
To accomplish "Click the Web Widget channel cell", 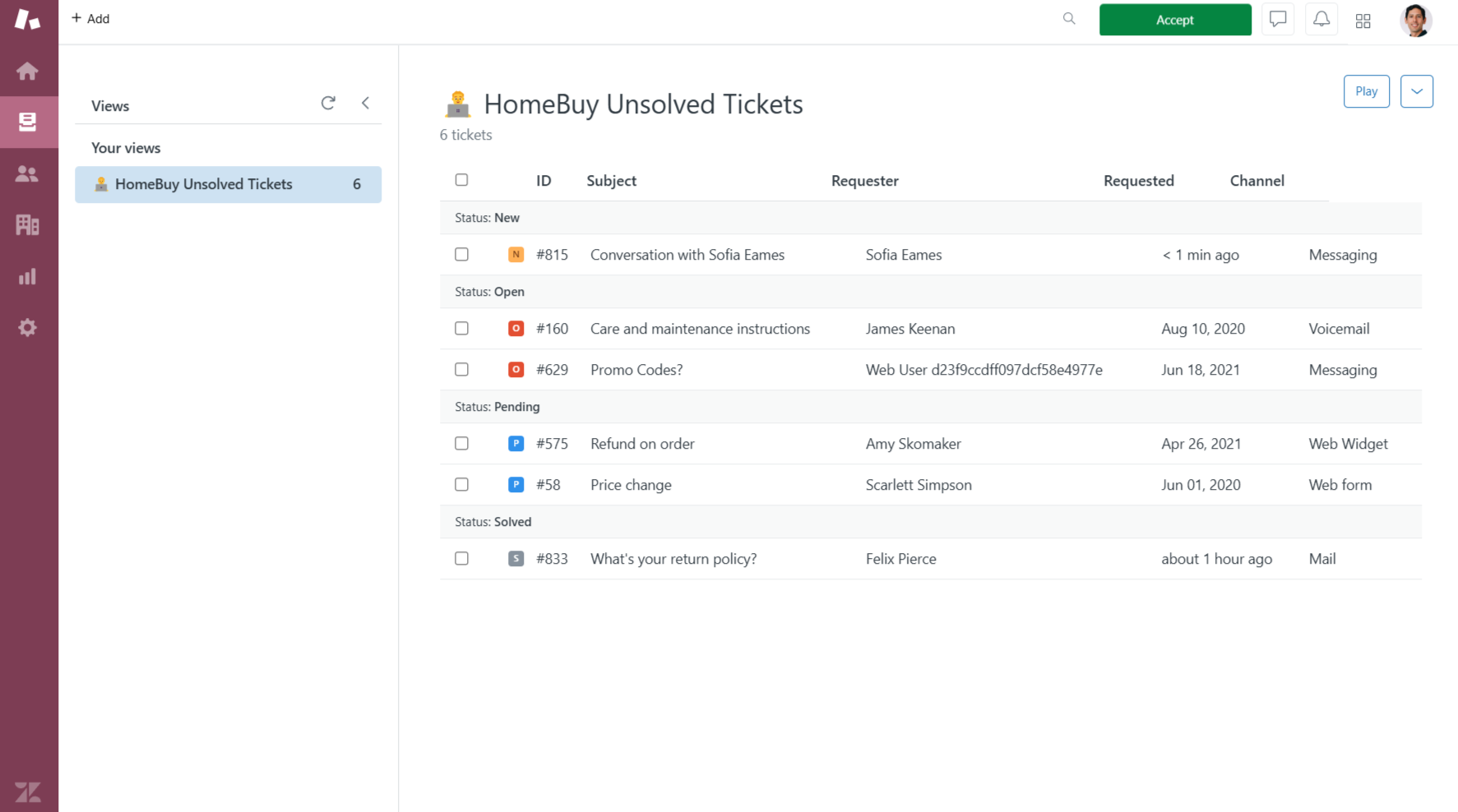I will tap(1348, 444).
